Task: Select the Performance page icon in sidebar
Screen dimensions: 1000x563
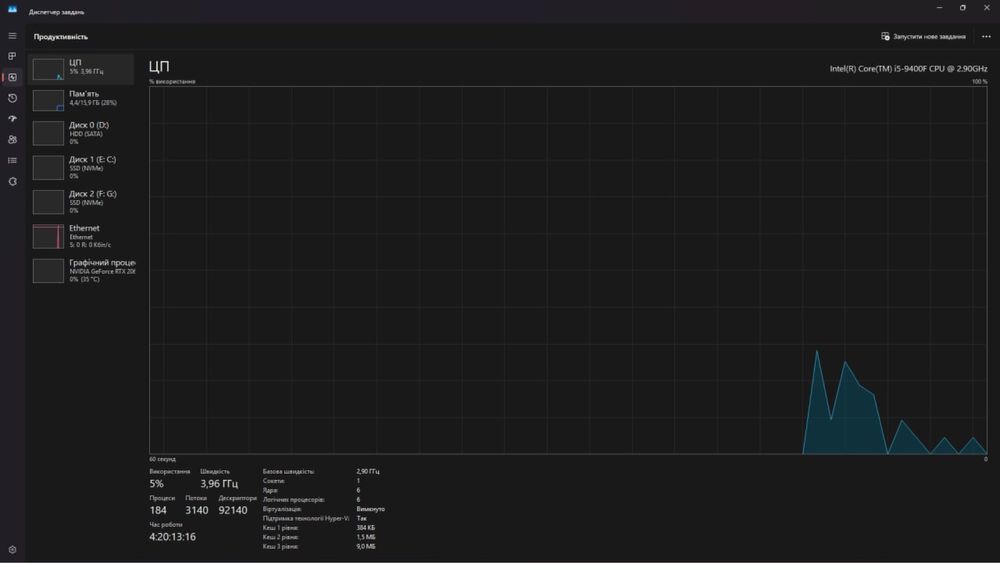Action: [12, 77]
